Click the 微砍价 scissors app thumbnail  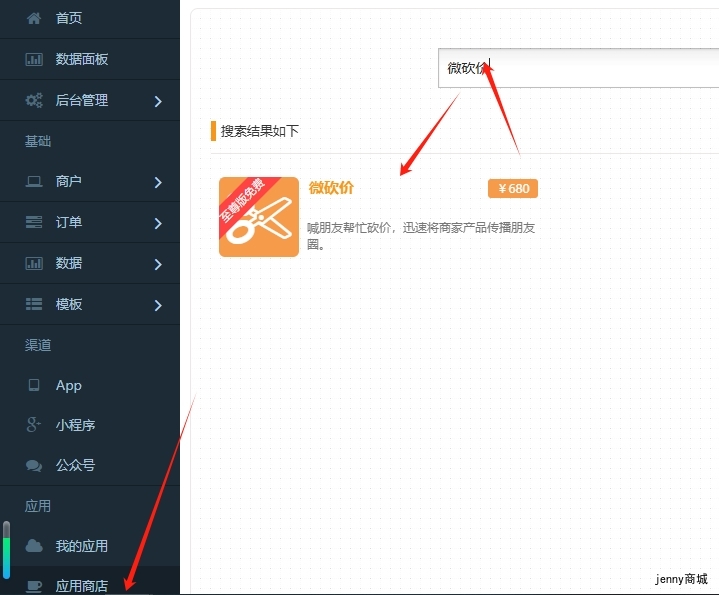point(259,217)
